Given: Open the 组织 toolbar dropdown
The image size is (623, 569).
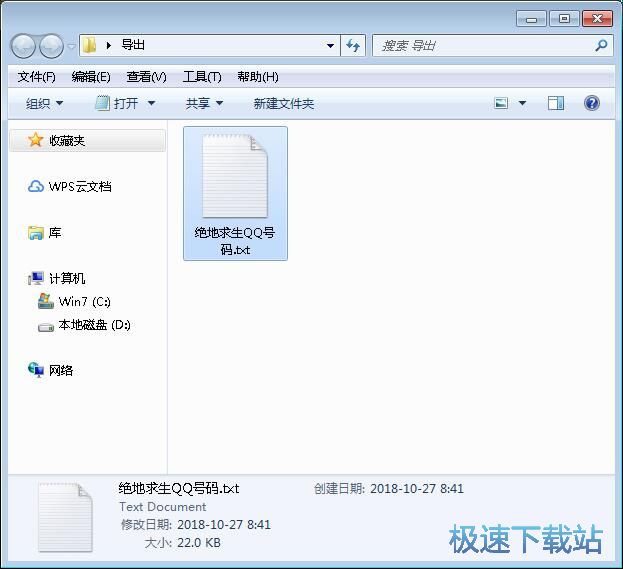Looking at the screenshot, I should pyautogui.click(x=44, y=104).
